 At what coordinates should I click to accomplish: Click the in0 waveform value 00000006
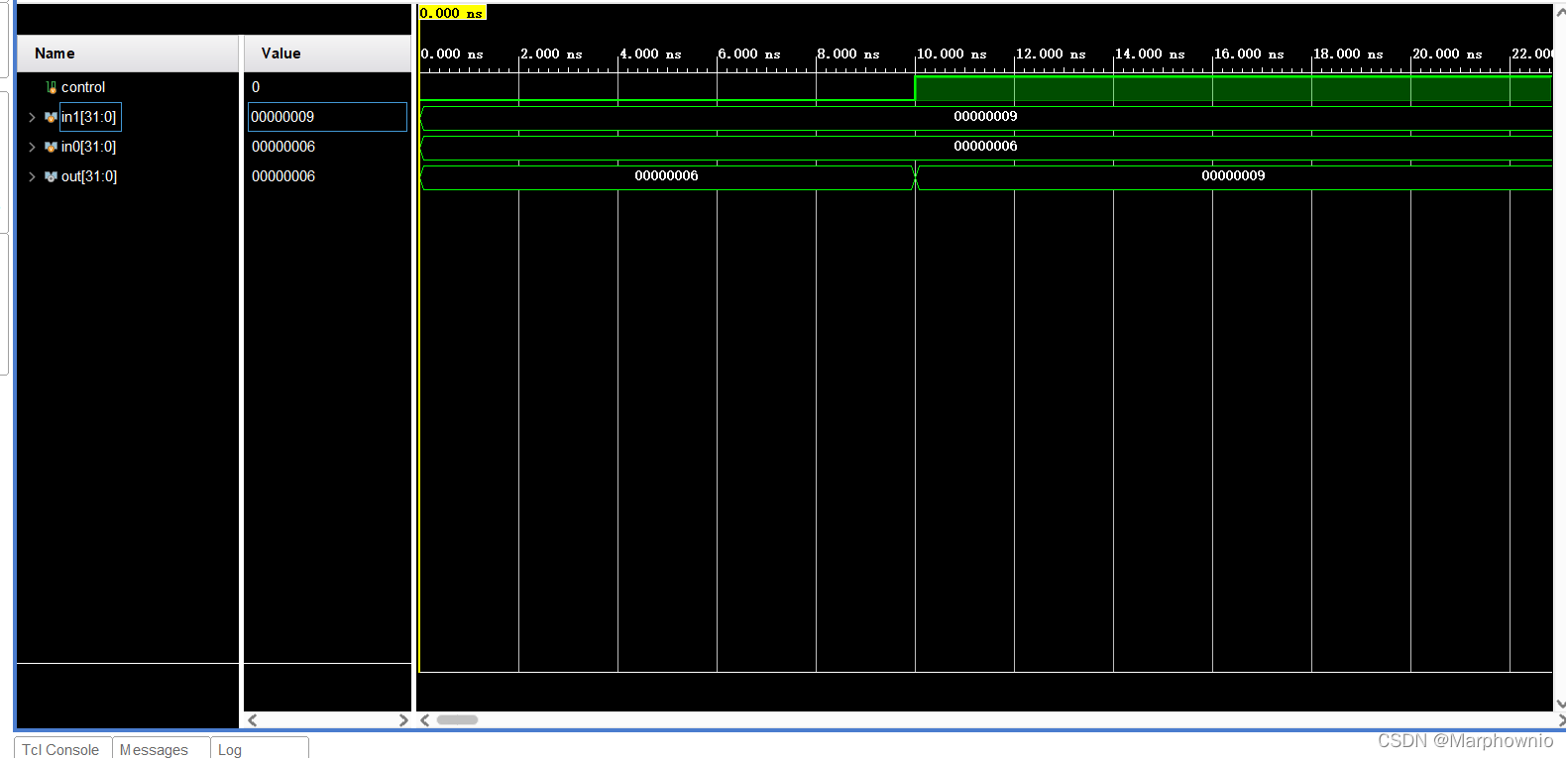coord(985,147)
